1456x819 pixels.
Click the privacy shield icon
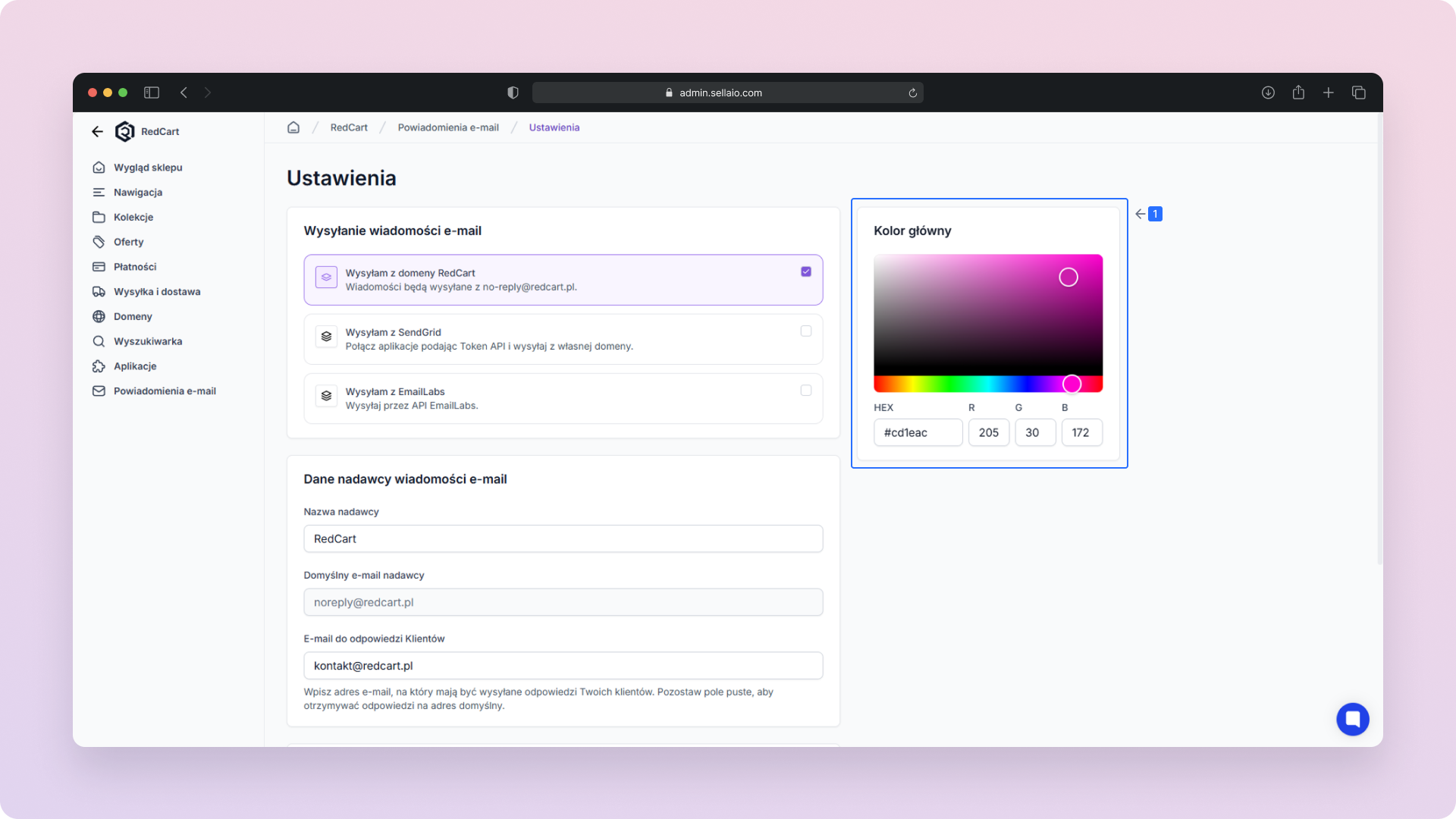click(513, 93)
